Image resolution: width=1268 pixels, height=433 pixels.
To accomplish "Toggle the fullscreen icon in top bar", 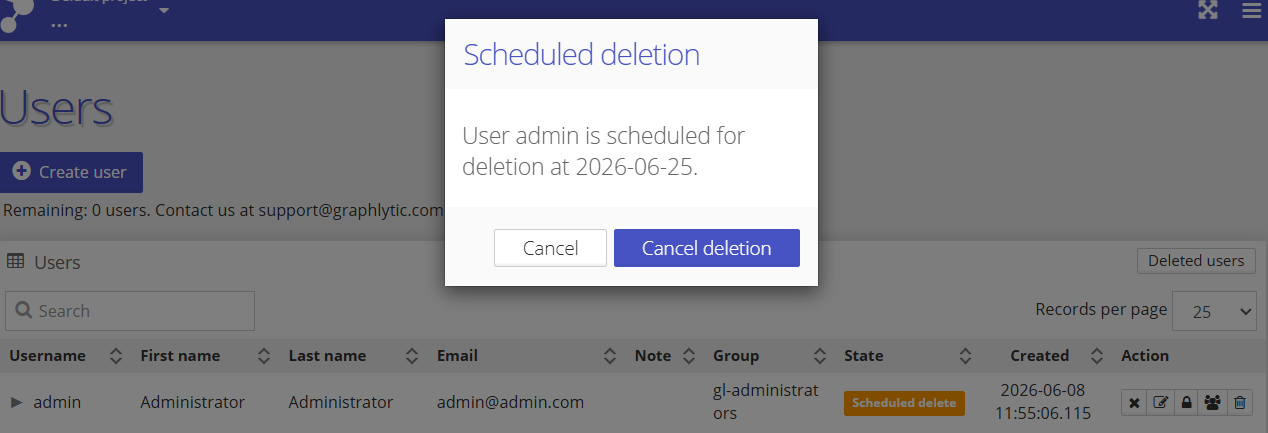I will [1208, 10].
